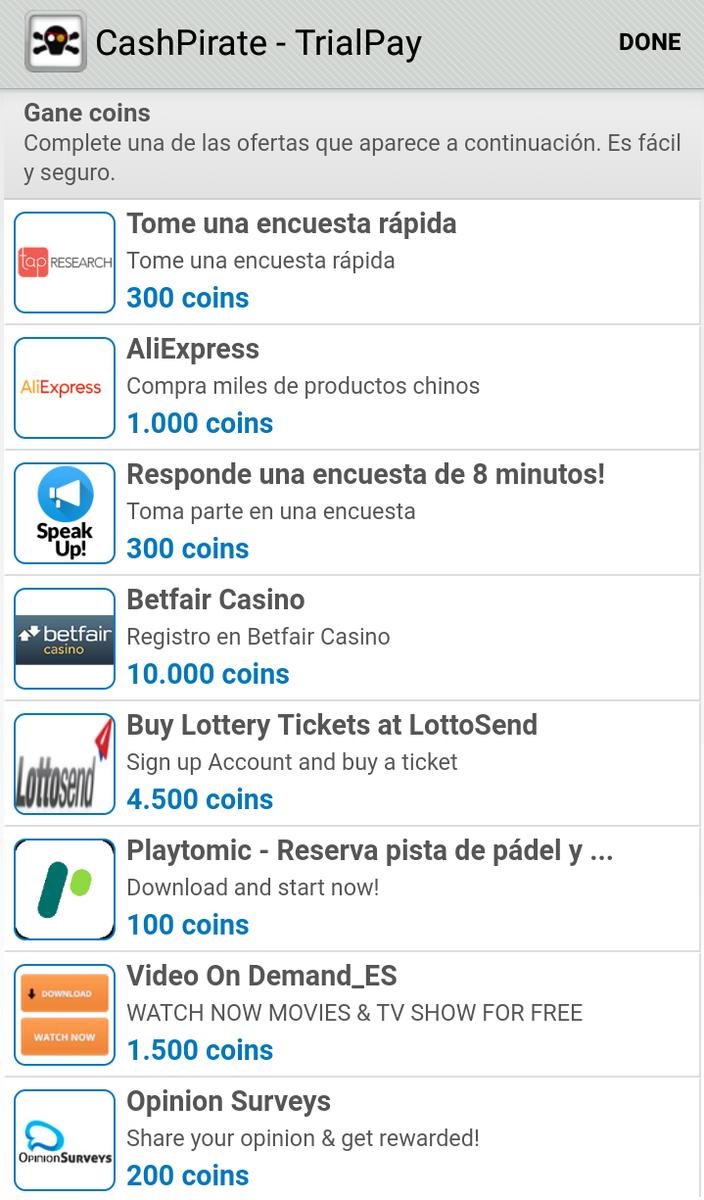The image size is (704, 1200).
Task: Tap the 'Playtomic - Reserva pista de pádel' title
Action: (x=369, y=850)
